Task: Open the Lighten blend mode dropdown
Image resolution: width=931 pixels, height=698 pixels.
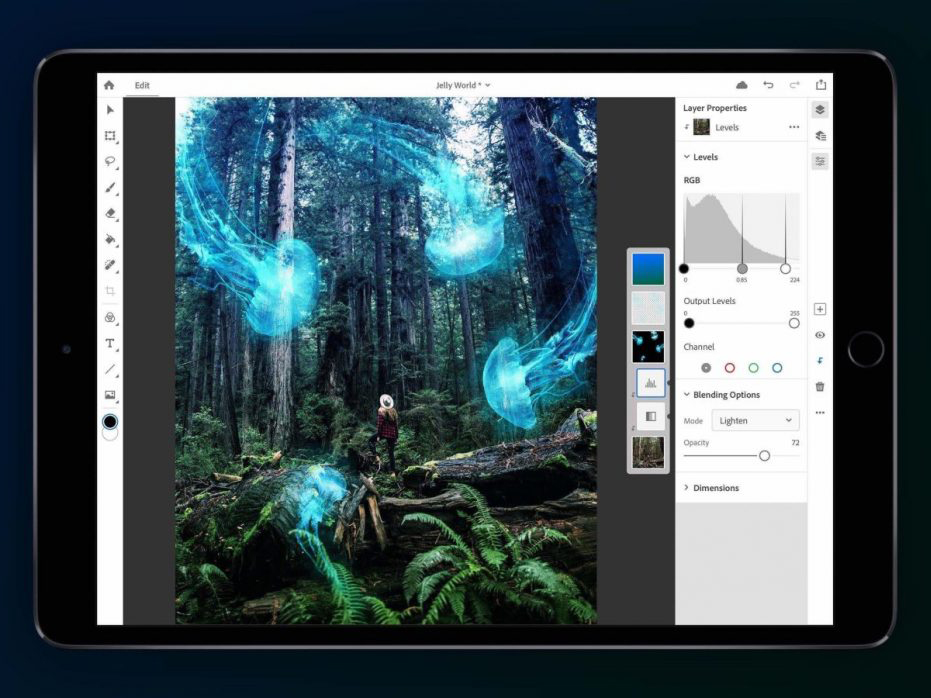Action: click(x=755, y=420)
